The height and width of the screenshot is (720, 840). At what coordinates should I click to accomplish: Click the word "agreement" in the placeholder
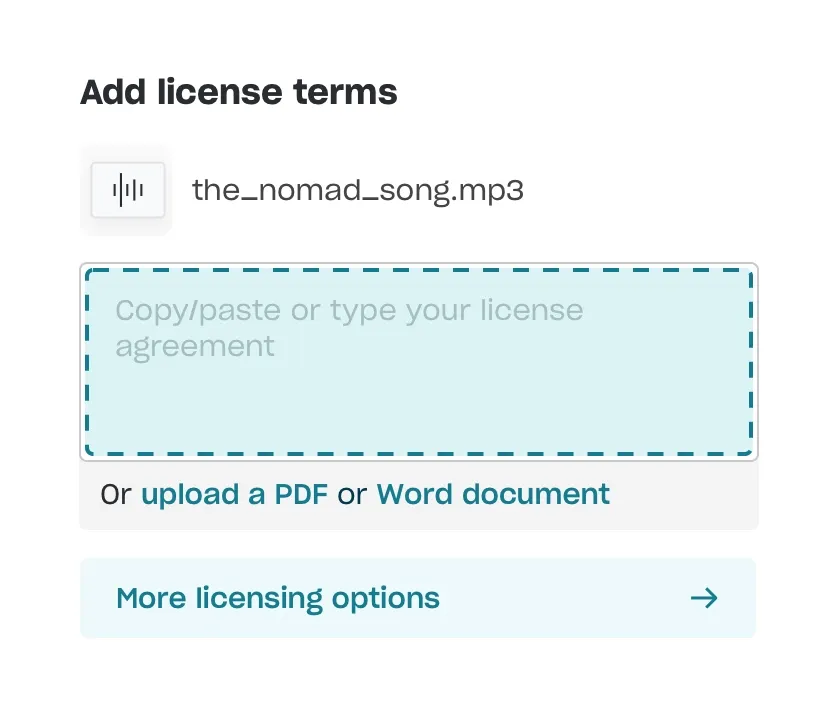coord(195,346)
